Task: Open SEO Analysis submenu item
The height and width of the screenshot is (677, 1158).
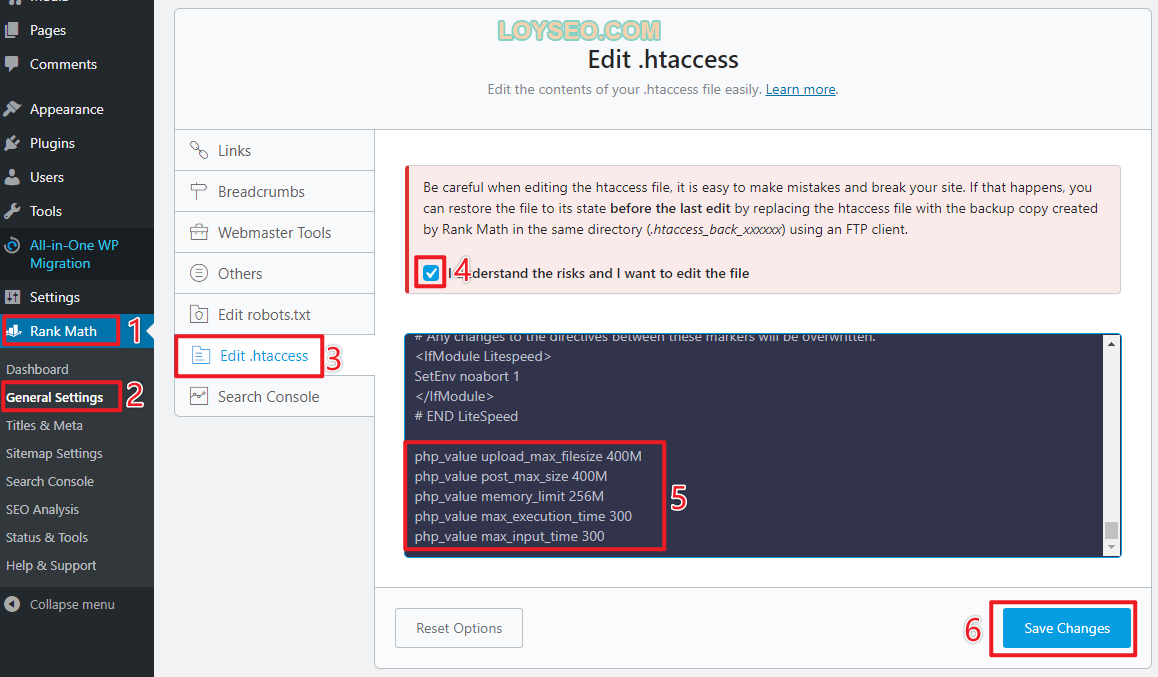Action: pos(42,509)
